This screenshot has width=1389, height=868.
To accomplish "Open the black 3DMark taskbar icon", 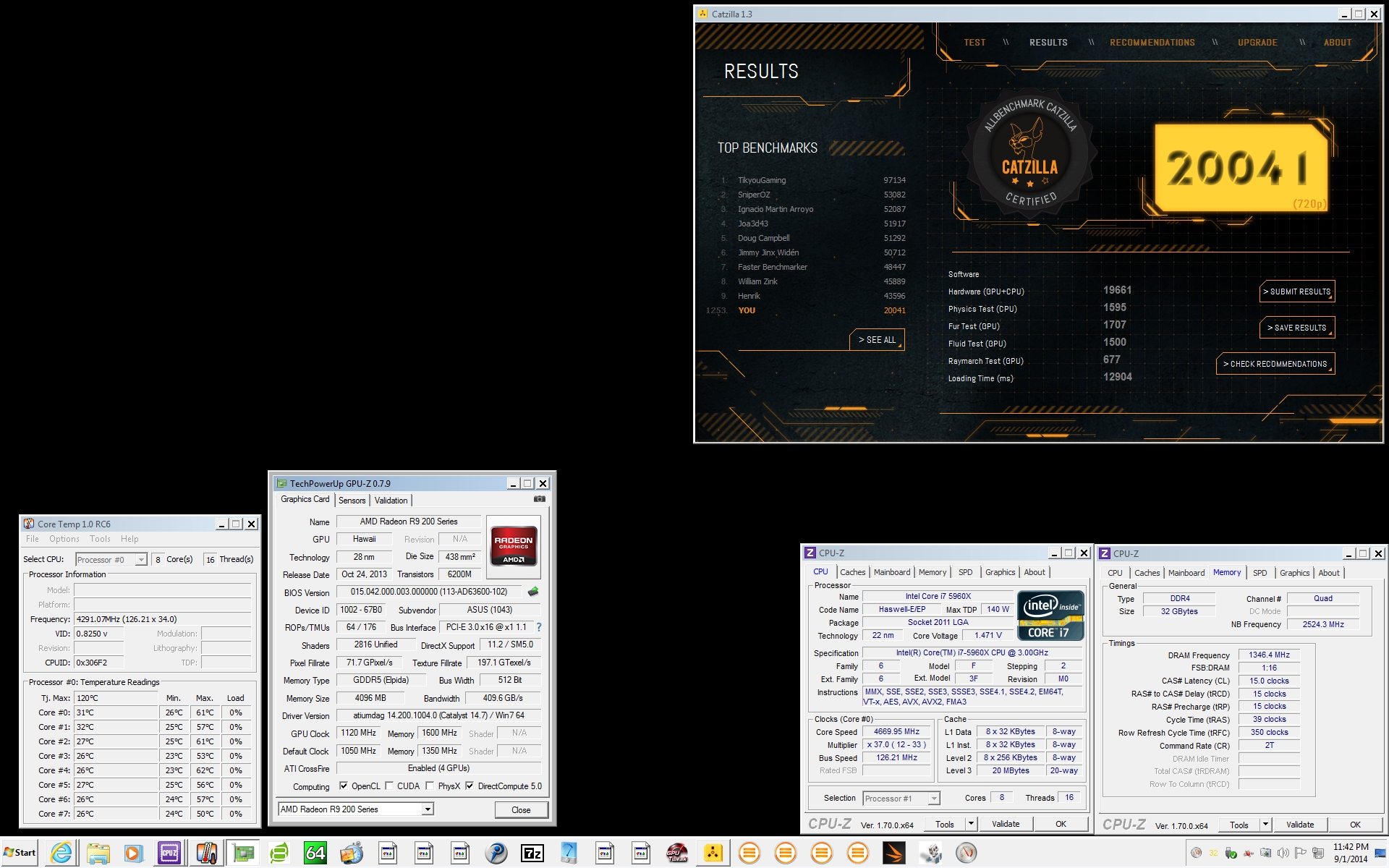I will pos(894,853).
